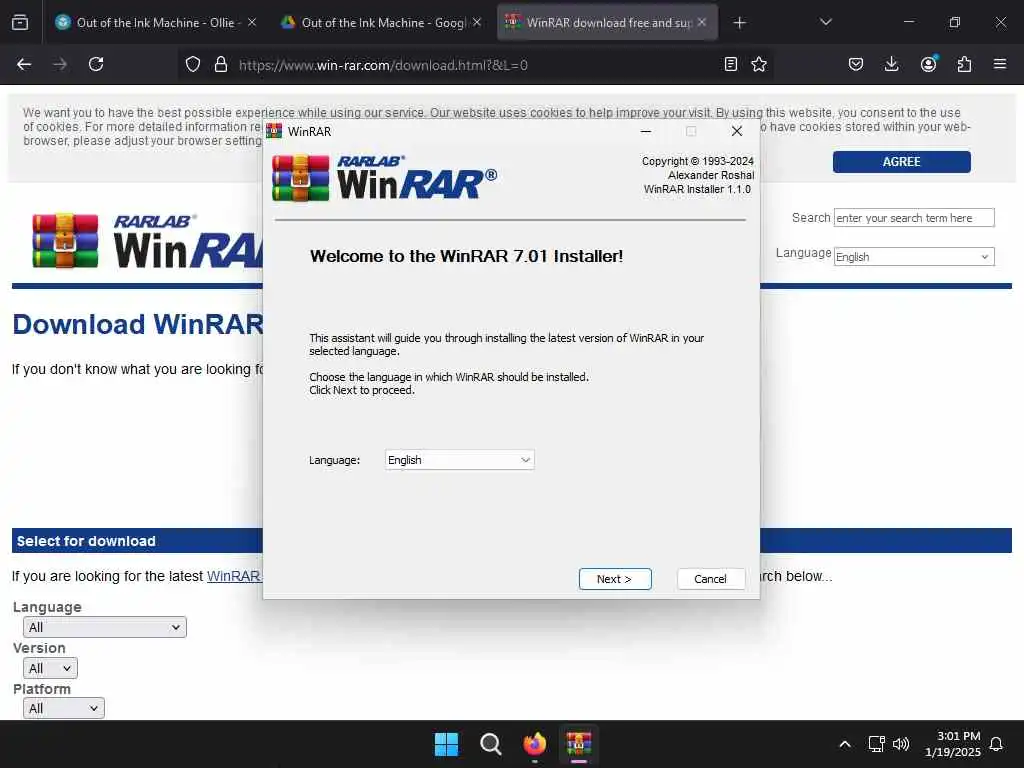
Task: Open network icon in system tray
Action: pyautogui.click(x=876, y=744)
